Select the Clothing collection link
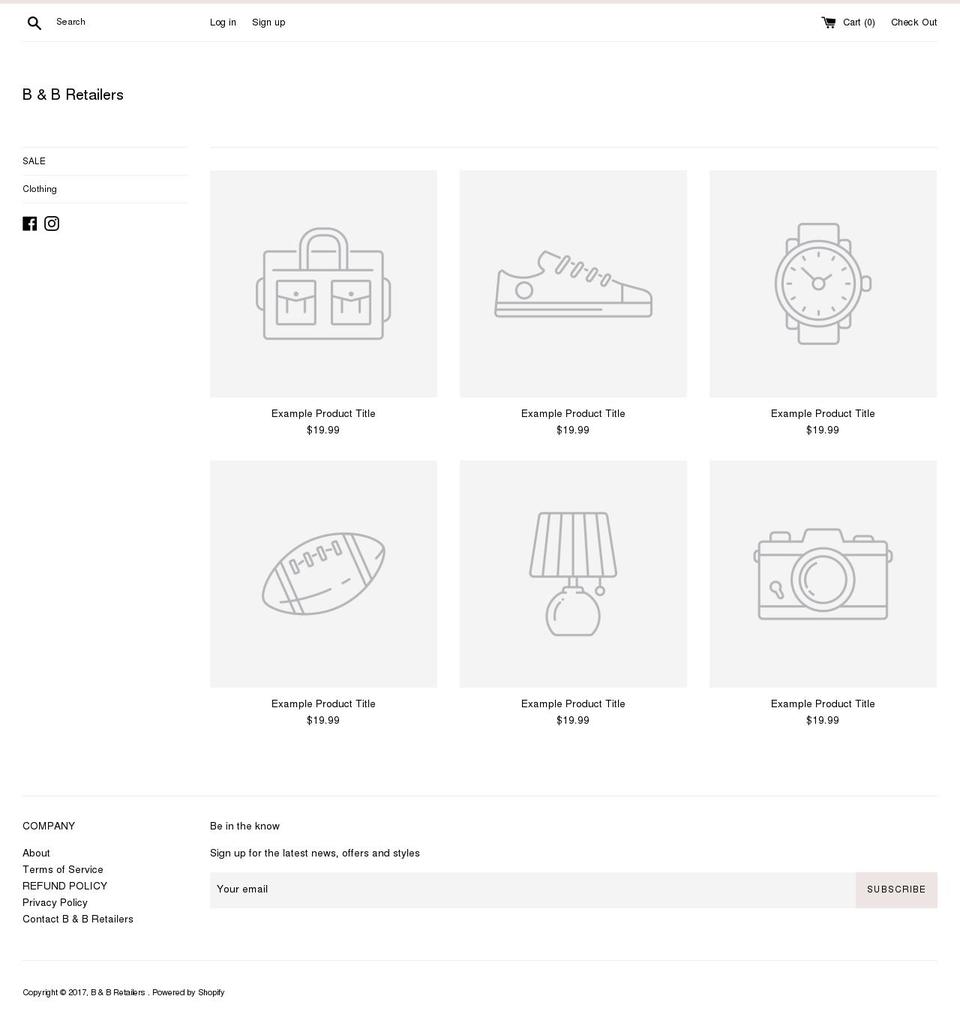Image resolution: width=960 pixels, height=1023 pixels. coord(40,189)
